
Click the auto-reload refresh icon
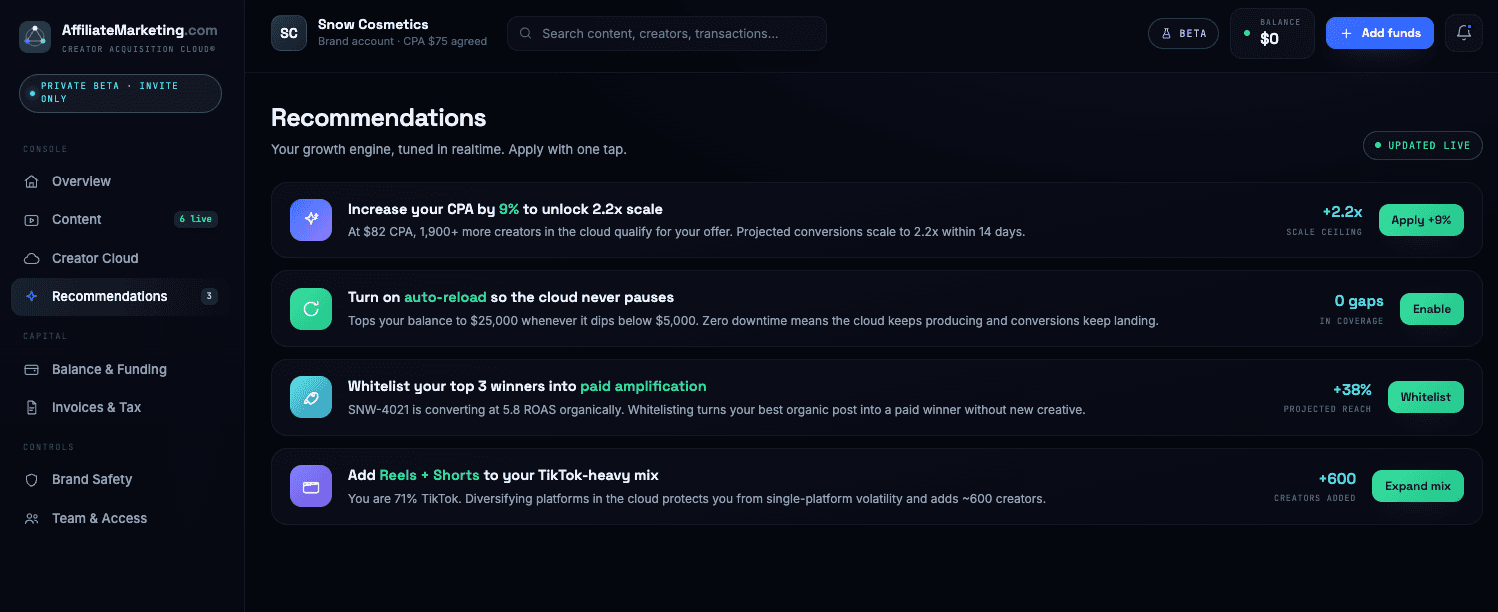(x=310, y=309)
